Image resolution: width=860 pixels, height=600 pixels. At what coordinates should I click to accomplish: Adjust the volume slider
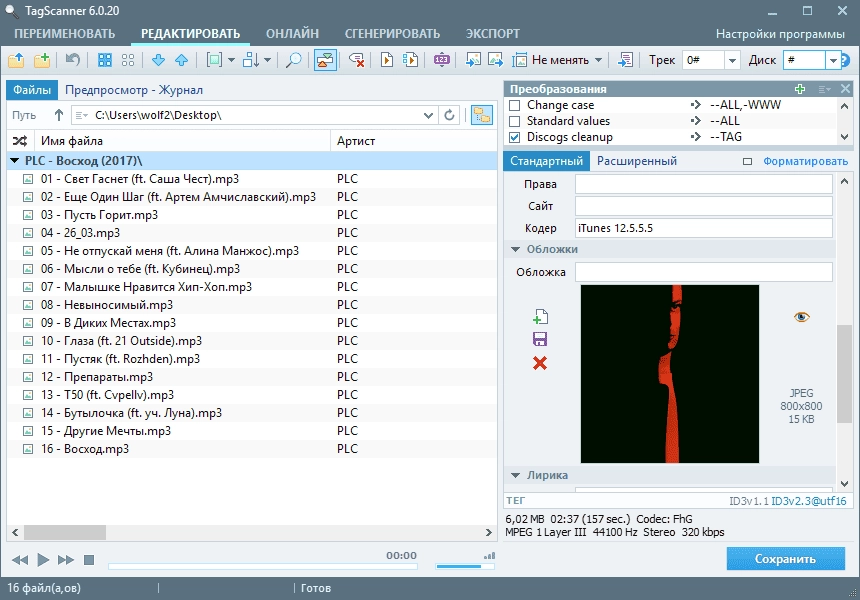(465, 567)
